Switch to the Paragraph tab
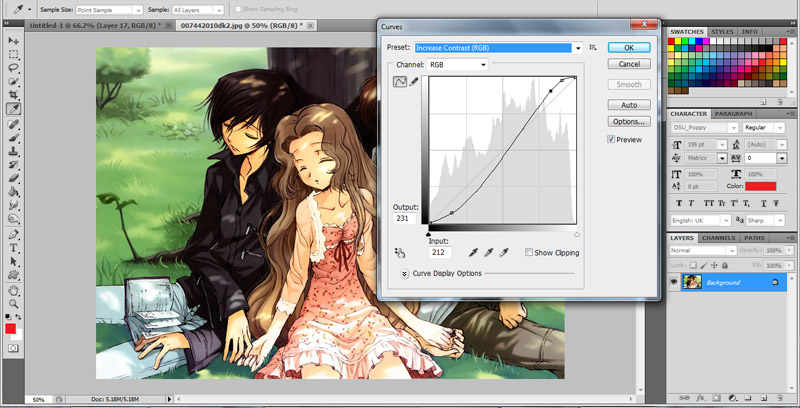 tap(733, 114)
